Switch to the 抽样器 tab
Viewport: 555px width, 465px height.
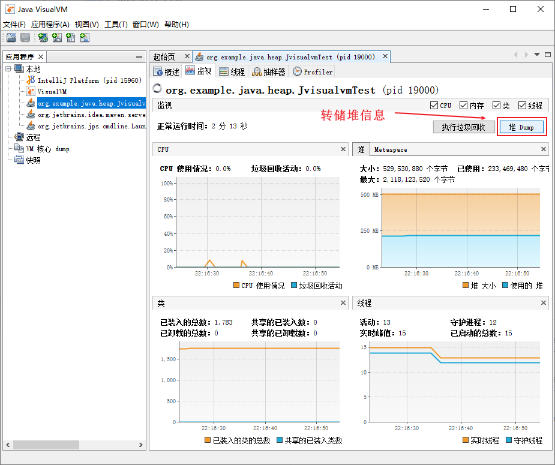coord(269,72)
